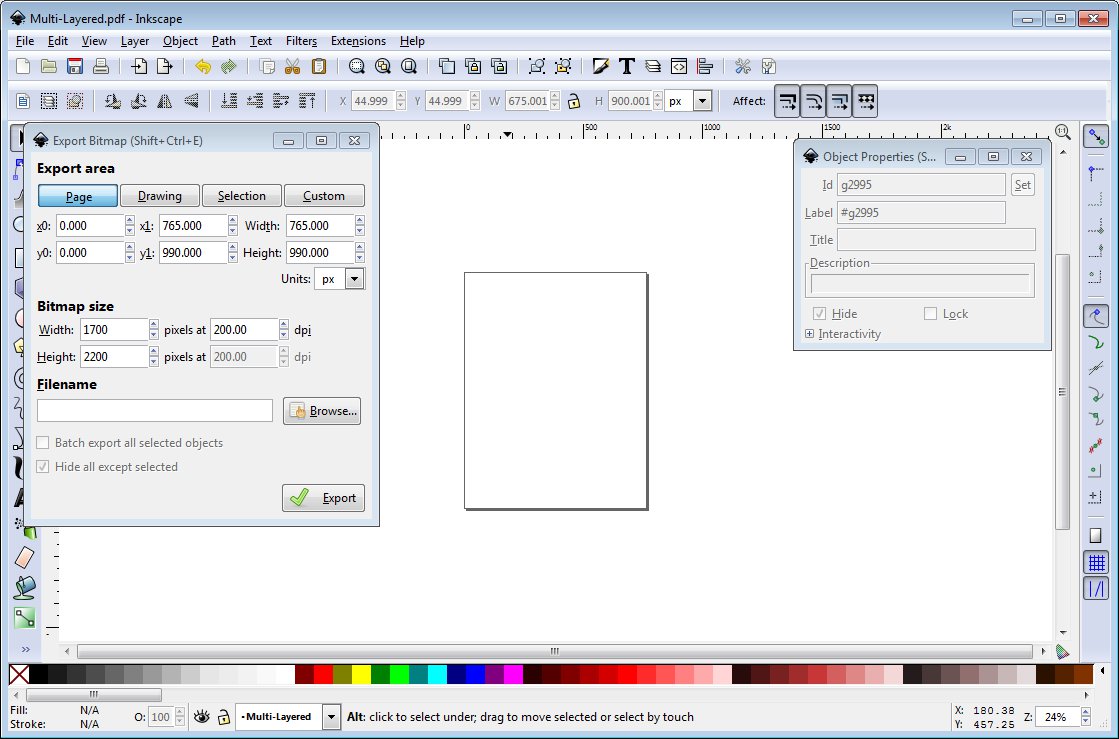
Task: Click the Print document icon
Action: coord(100,67)
